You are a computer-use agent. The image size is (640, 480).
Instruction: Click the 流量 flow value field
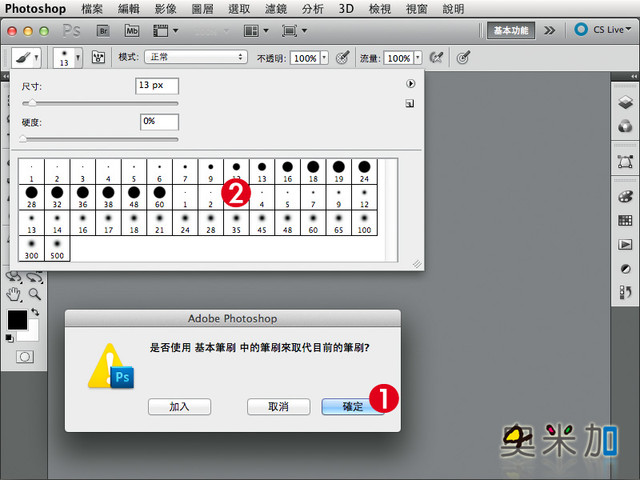click(398, 58)
